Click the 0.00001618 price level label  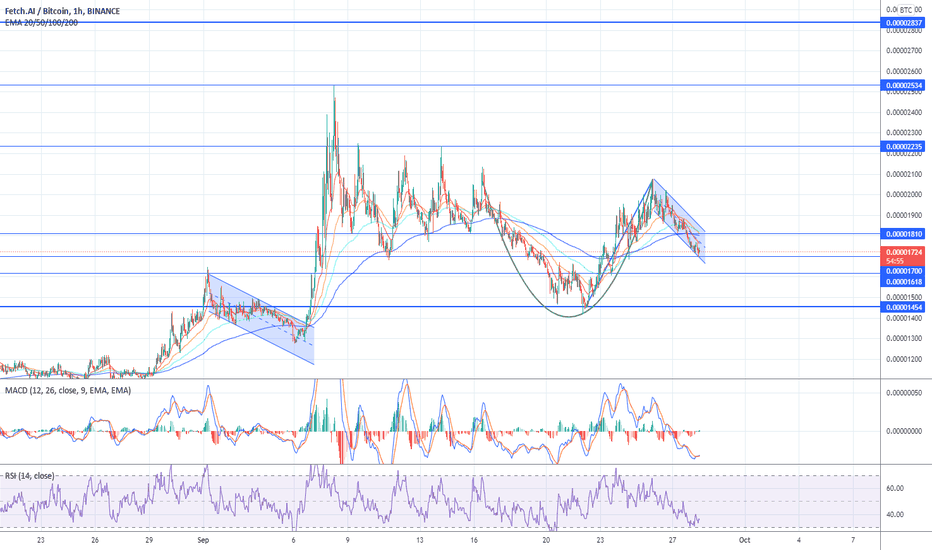pyautogui.click(x=903, y=282)
